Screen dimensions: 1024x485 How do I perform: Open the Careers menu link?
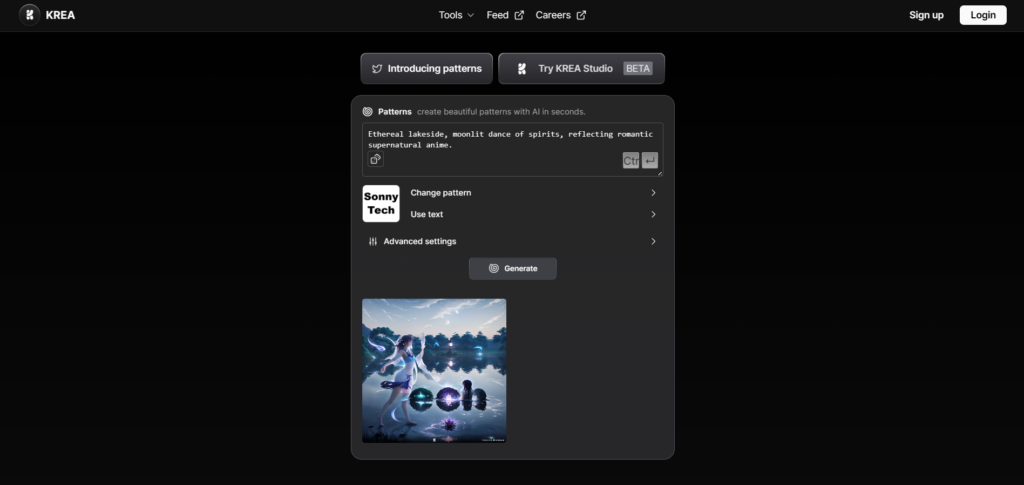[x=553, y=15]
